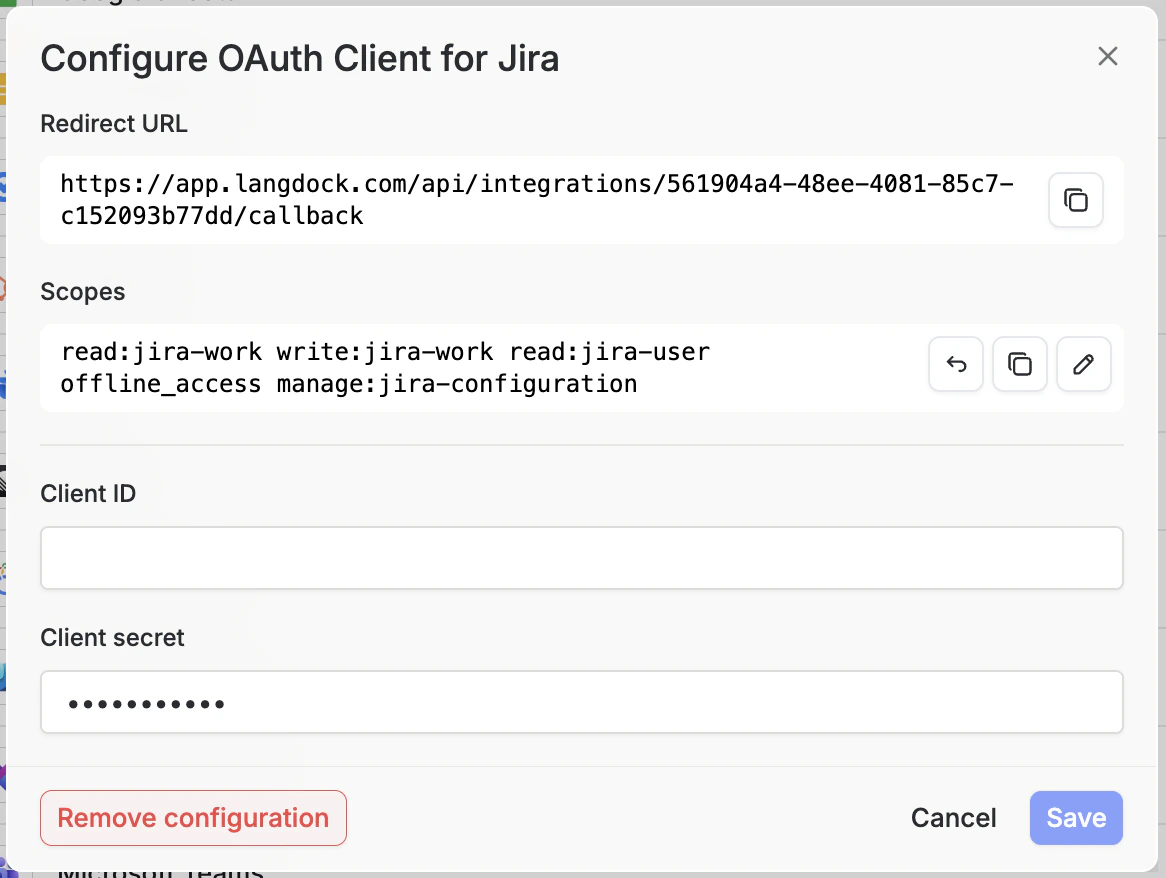Screen dimensions: 1166x878
Task: Click the Client ID label
Action: click(x=88, y=494)
